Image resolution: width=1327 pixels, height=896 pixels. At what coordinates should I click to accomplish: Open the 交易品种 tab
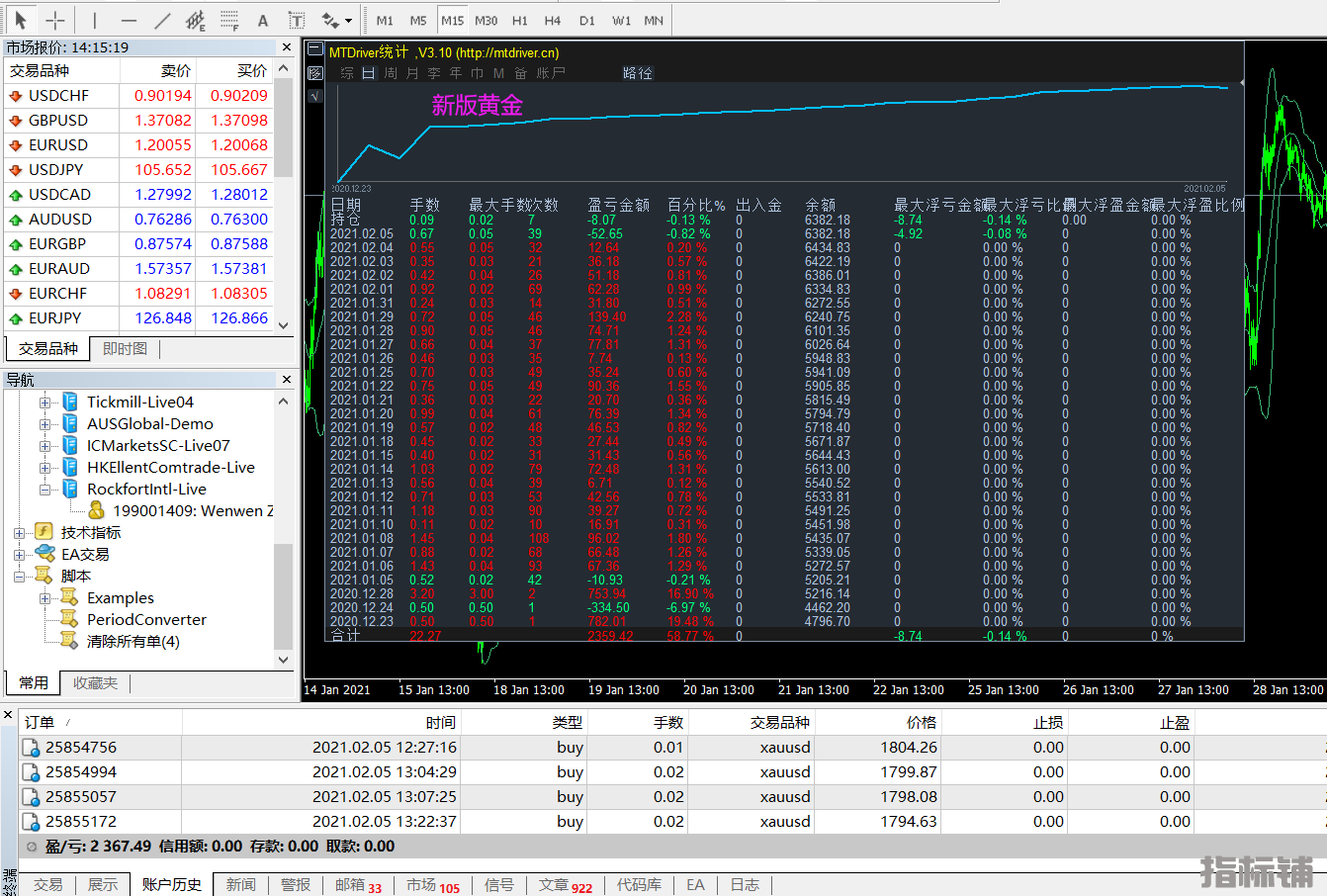point(47,349)
